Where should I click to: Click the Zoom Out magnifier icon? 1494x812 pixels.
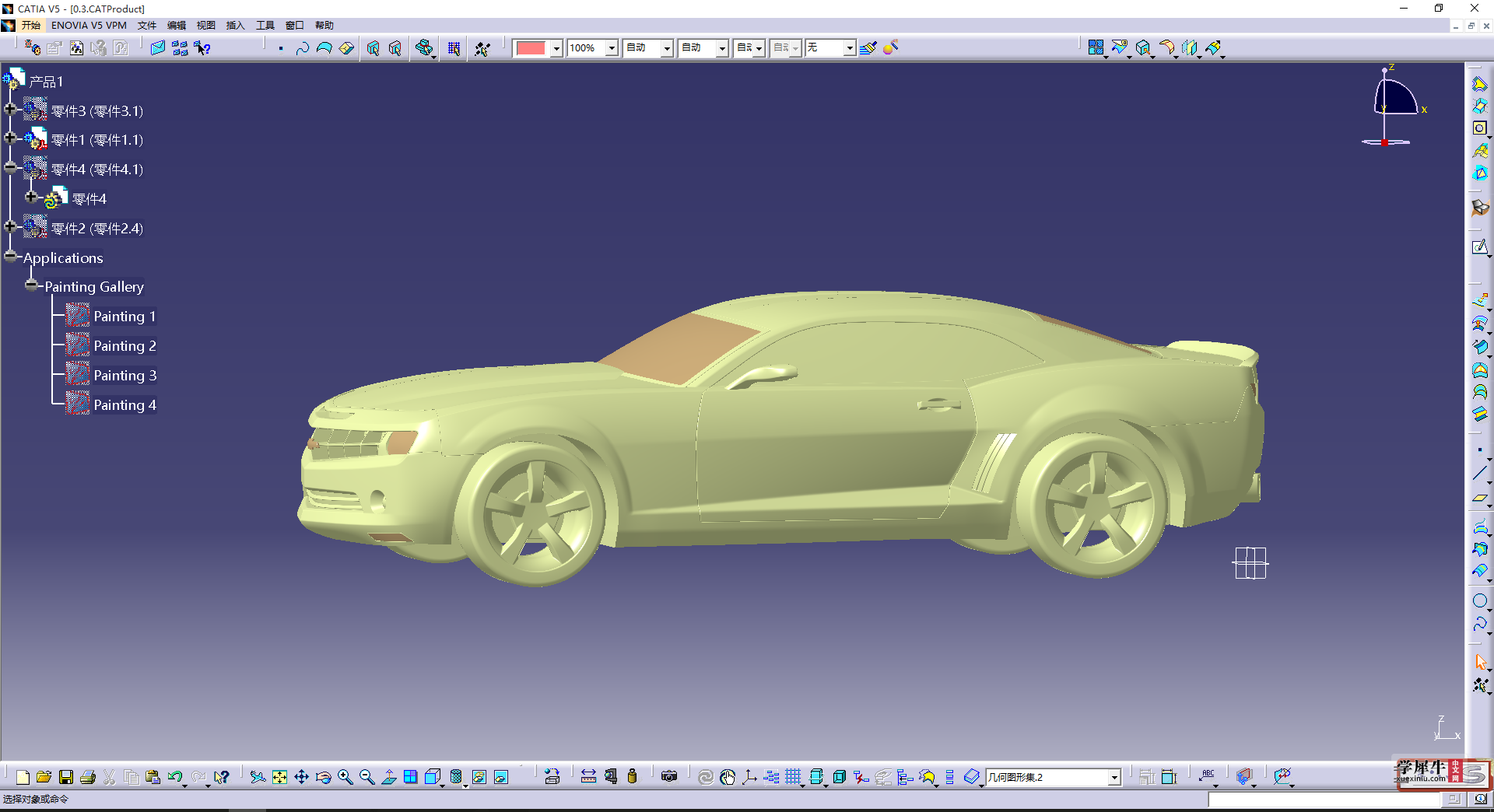pyautogui.click(x=367, y=777)
